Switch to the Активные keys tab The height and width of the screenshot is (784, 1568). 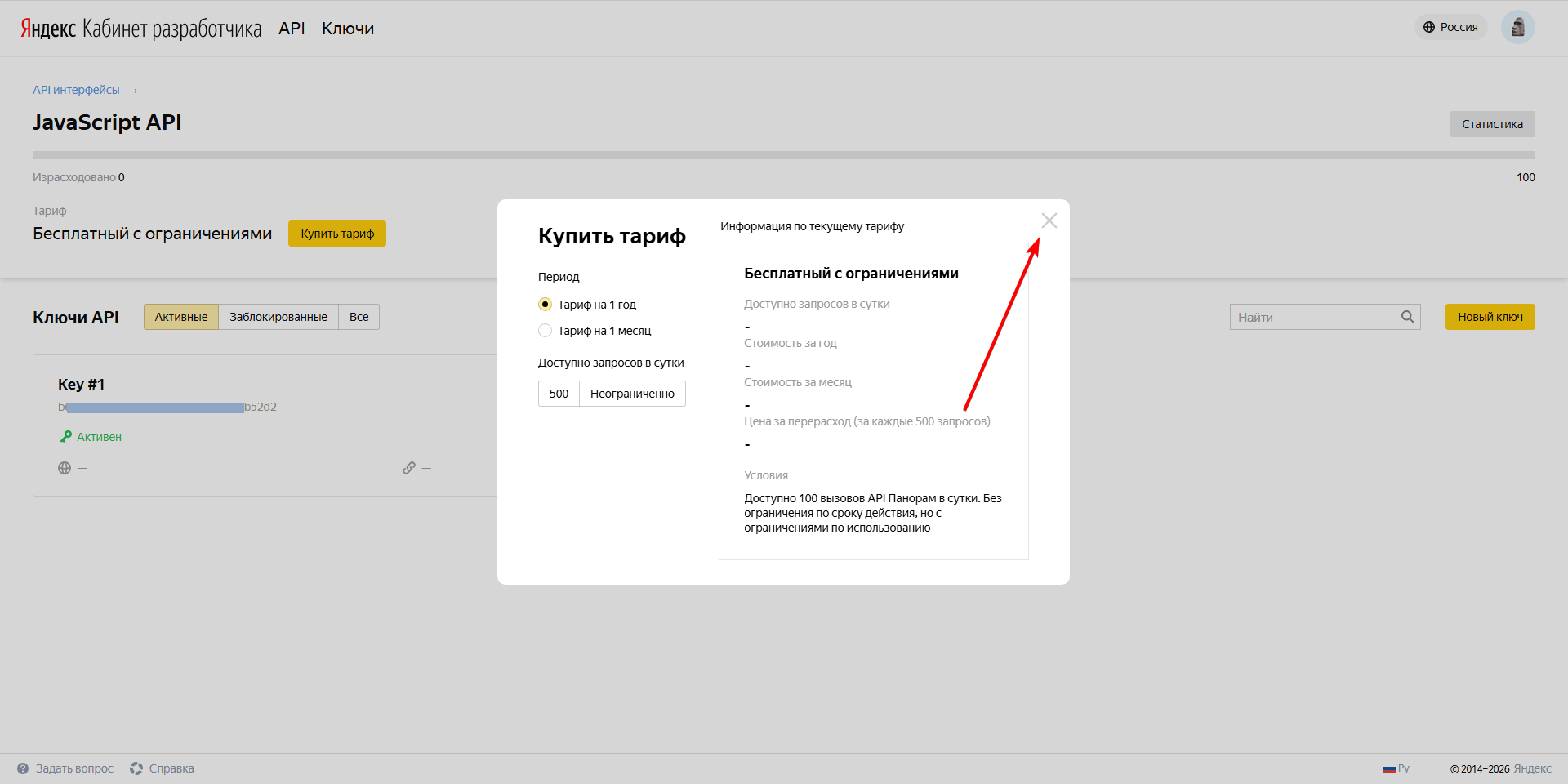click(x=181, y=317)
